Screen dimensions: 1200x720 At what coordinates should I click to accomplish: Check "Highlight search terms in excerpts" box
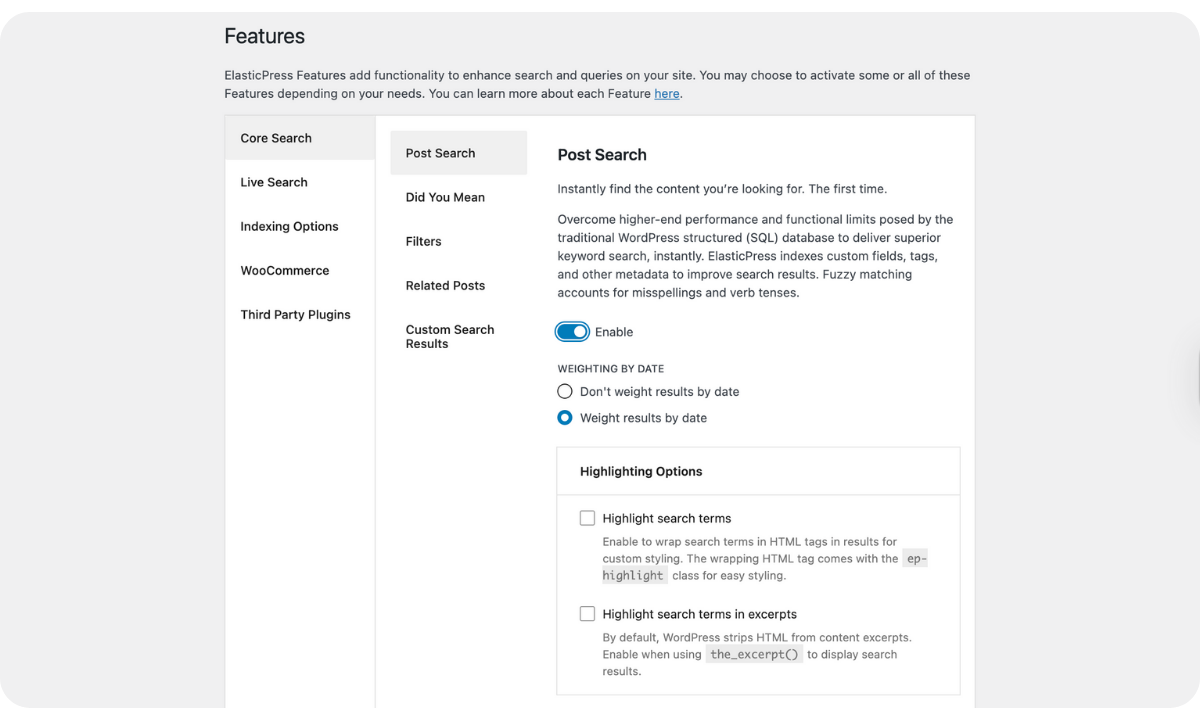point(587,614)
